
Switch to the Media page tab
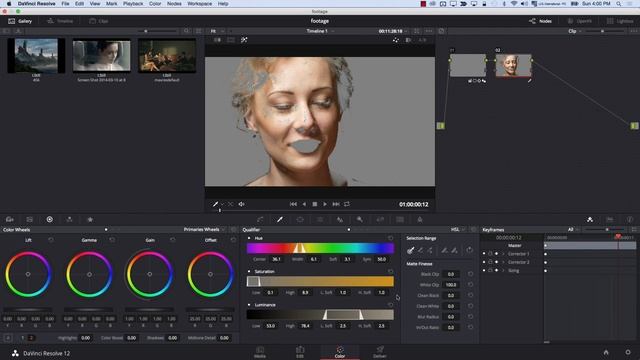tap(260, 352)
